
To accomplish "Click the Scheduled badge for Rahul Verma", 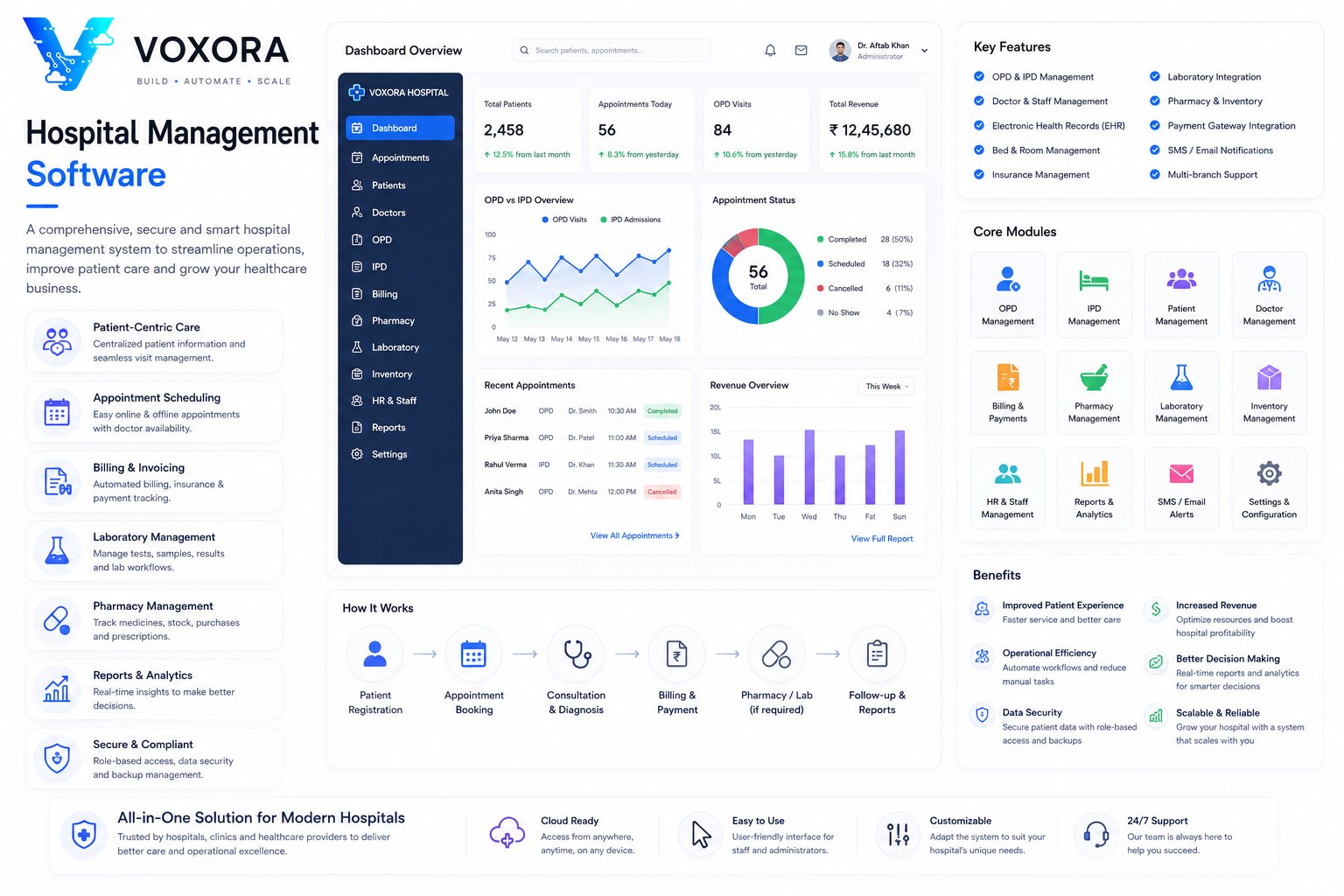I will click(662, 465).
